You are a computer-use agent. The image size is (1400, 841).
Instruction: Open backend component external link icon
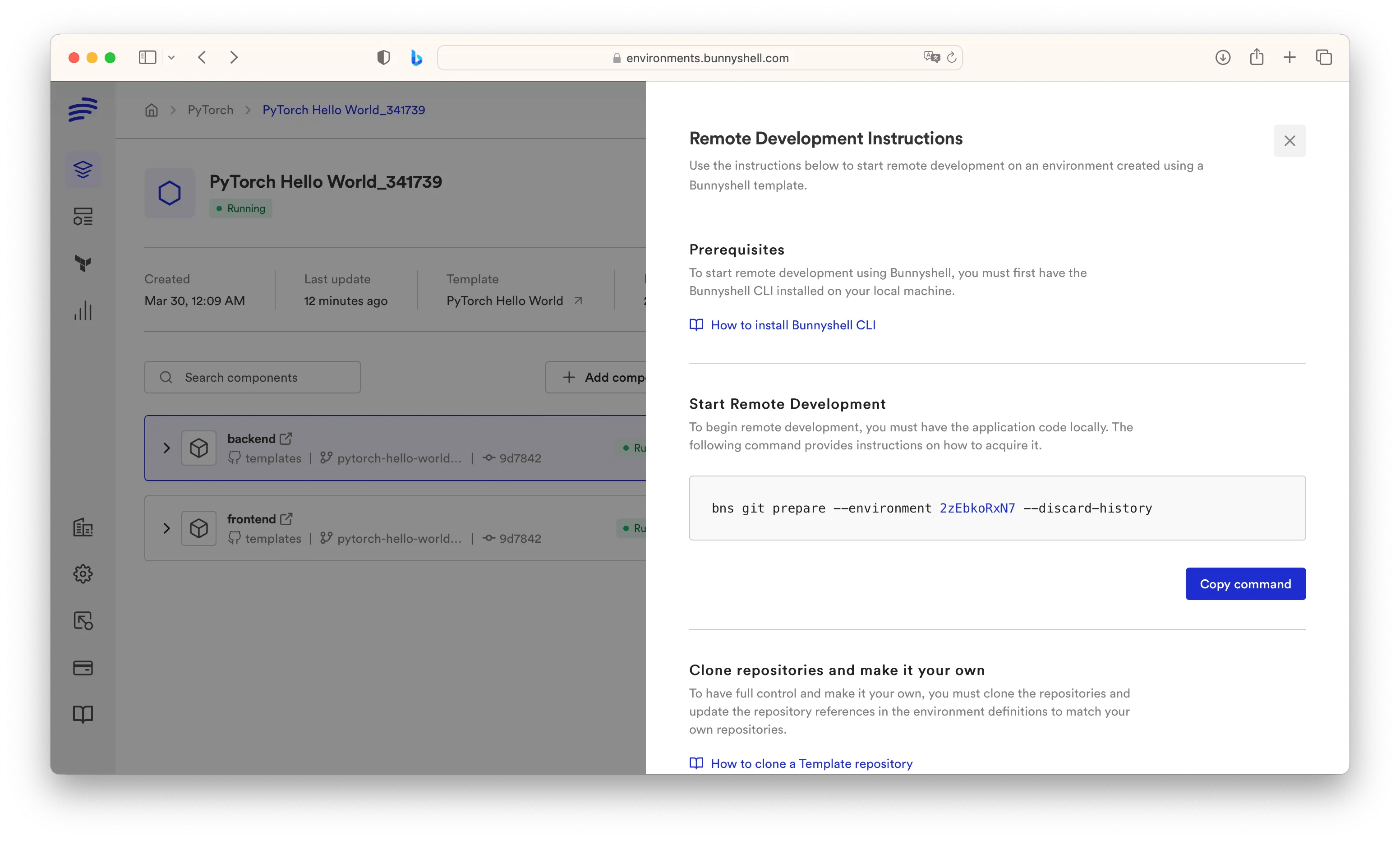click(286, 439)
